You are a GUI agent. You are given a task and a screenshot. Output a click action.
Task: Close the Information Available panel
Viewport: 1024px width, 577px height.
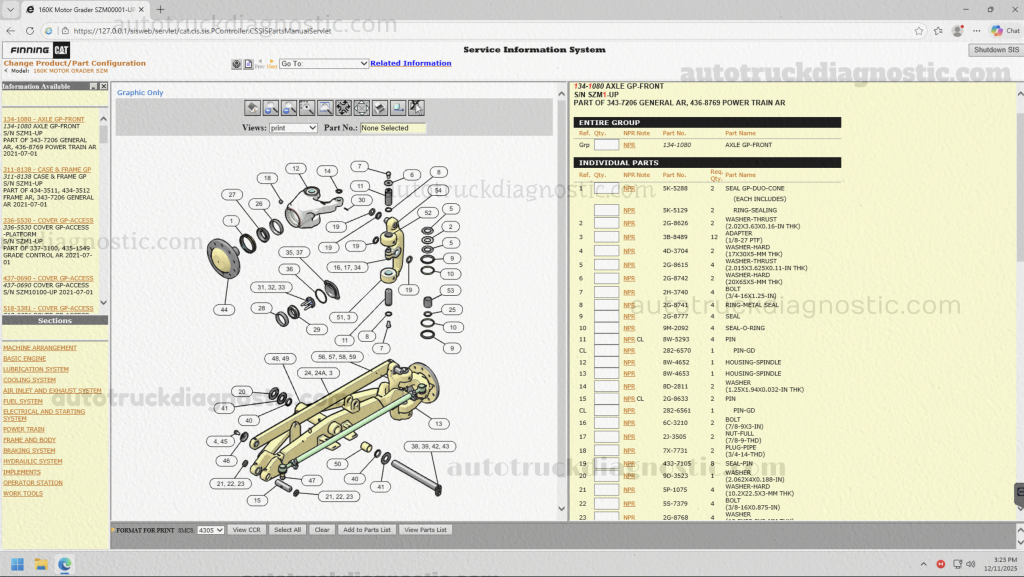pos(103,86)
